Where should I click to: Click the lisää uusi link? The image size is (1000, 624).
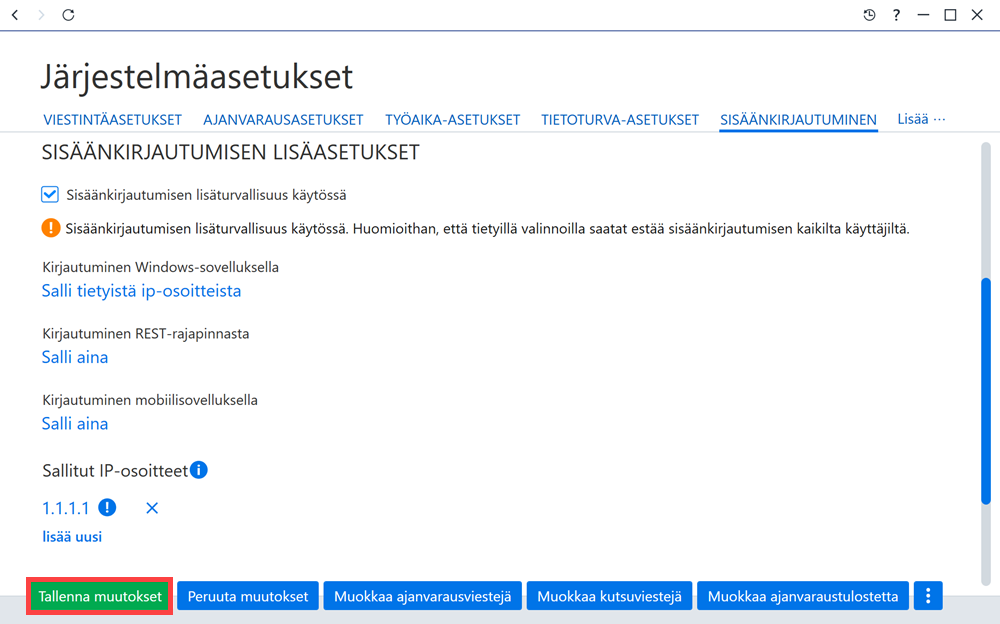(72, 537)
